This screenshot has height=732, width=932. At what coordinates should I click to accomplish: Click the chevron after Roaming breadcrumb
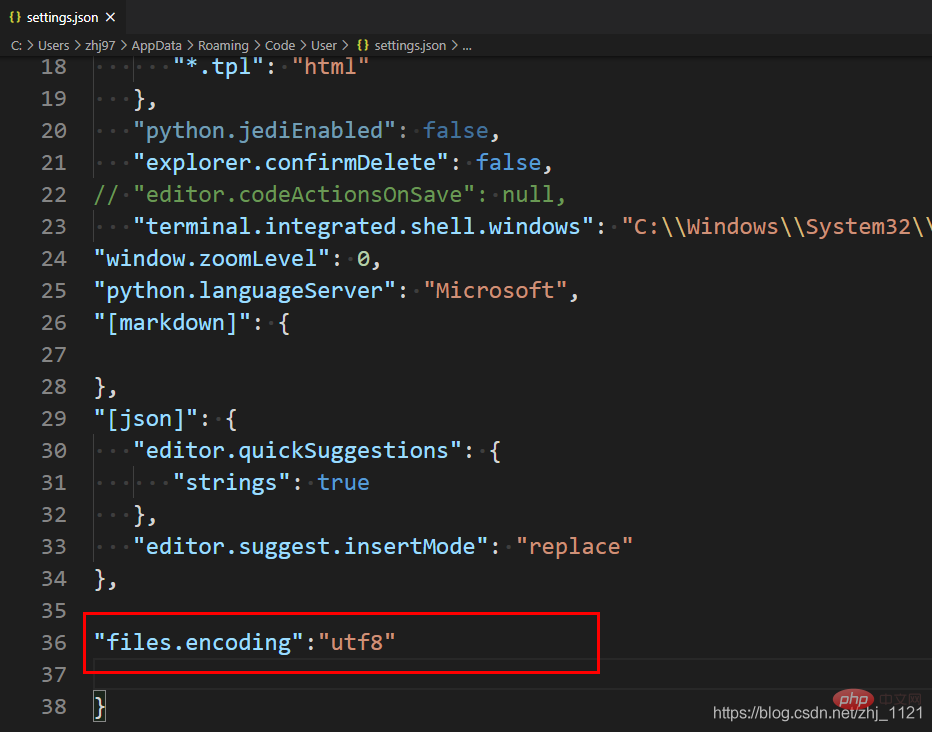(257, 46)
